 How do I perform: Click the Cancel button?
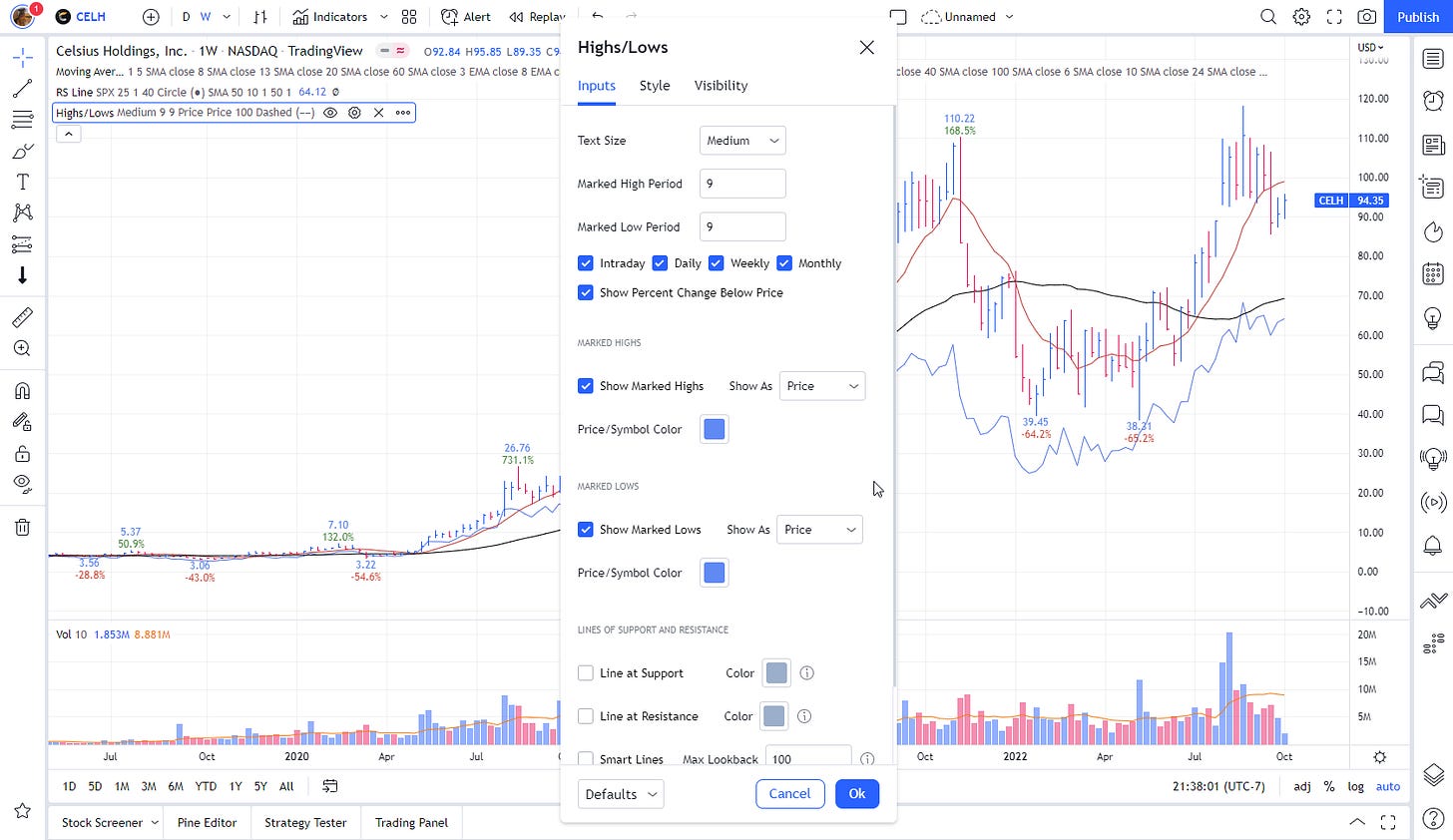789,794
